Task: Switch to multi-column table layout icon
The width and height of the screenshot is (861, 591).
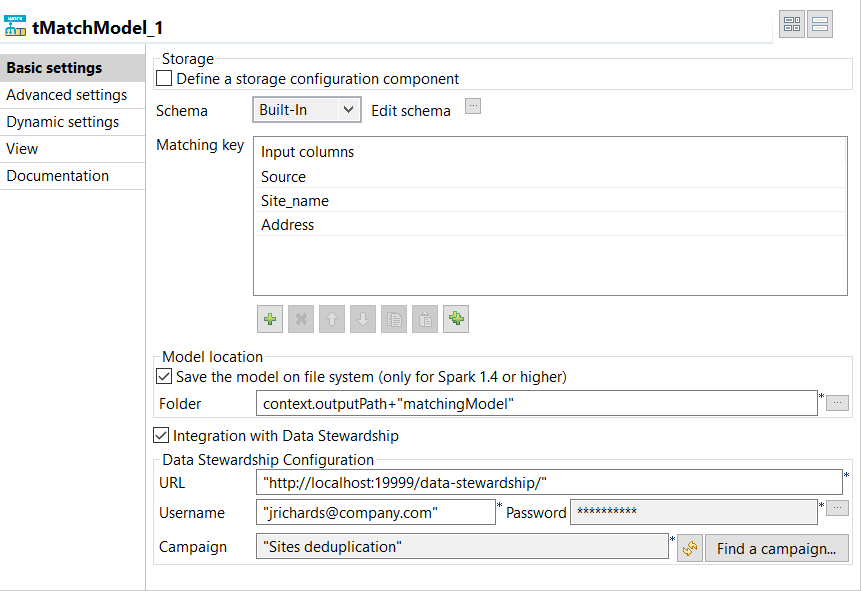Action: 792,25
